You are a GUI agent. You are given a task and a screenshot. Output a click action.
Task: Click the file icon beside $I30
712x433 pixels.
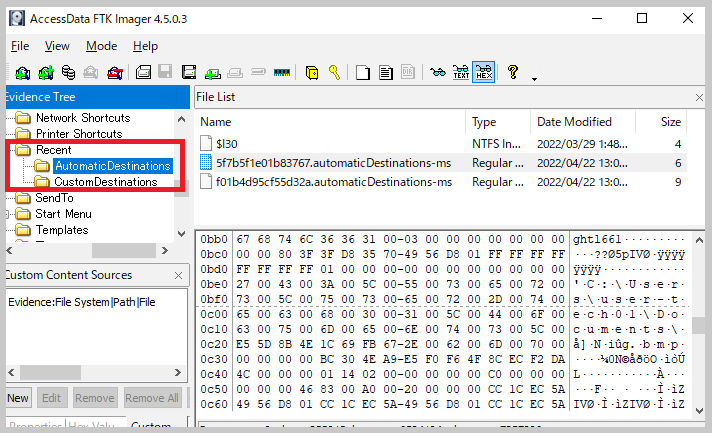point(206,143)
